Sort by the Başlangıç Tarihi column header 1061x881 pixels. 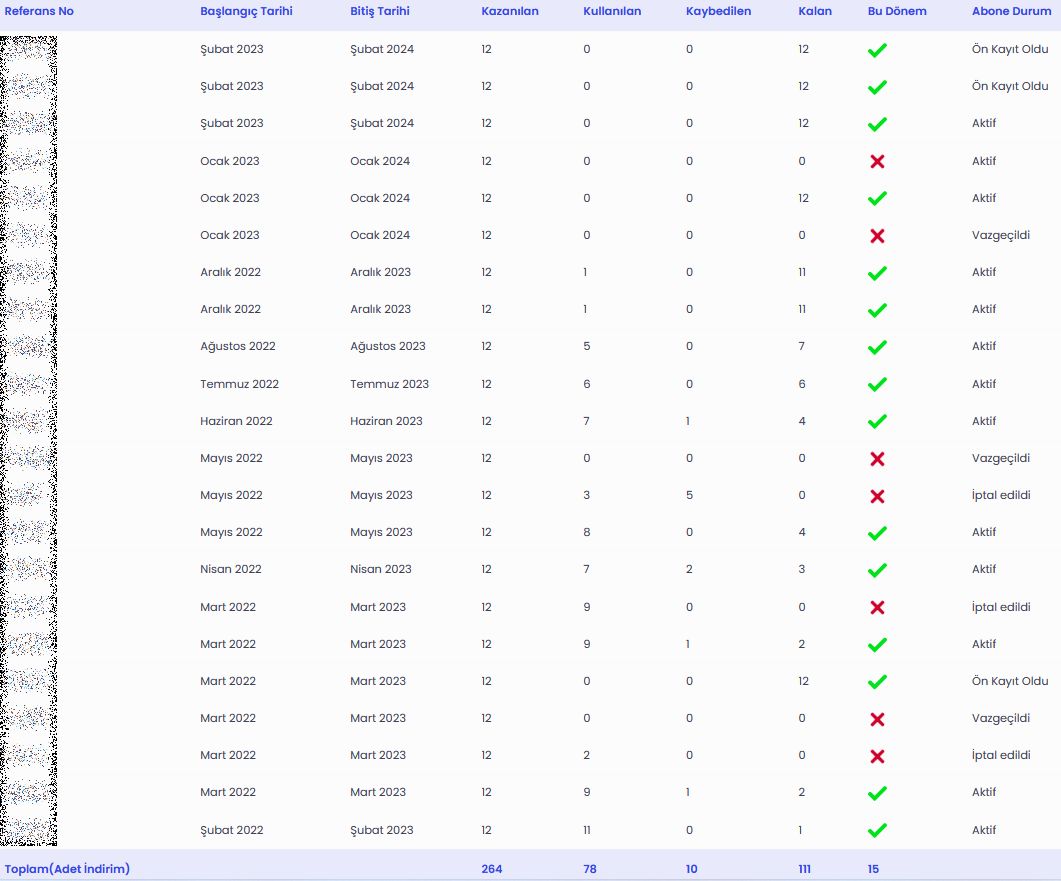(246, 12)
